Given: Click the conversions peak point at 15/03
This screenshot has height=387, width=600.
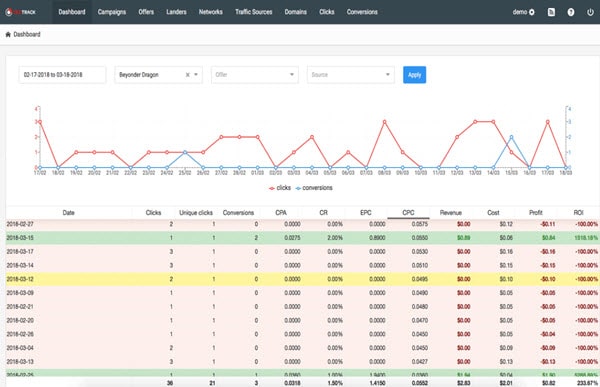Looking at the screenshot, I should pyautogui.click(x=511, y=137).
